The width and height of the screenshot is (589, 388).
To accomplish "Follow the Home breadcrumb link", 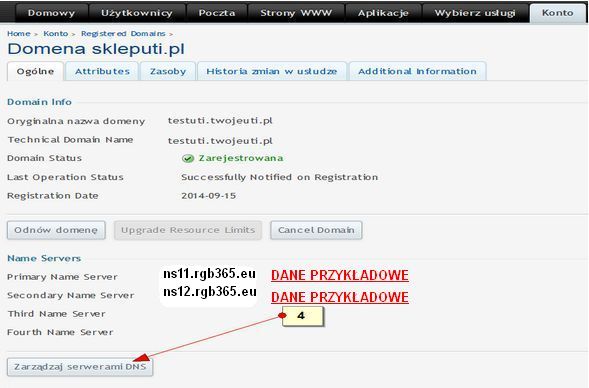I will click(19, 33).
